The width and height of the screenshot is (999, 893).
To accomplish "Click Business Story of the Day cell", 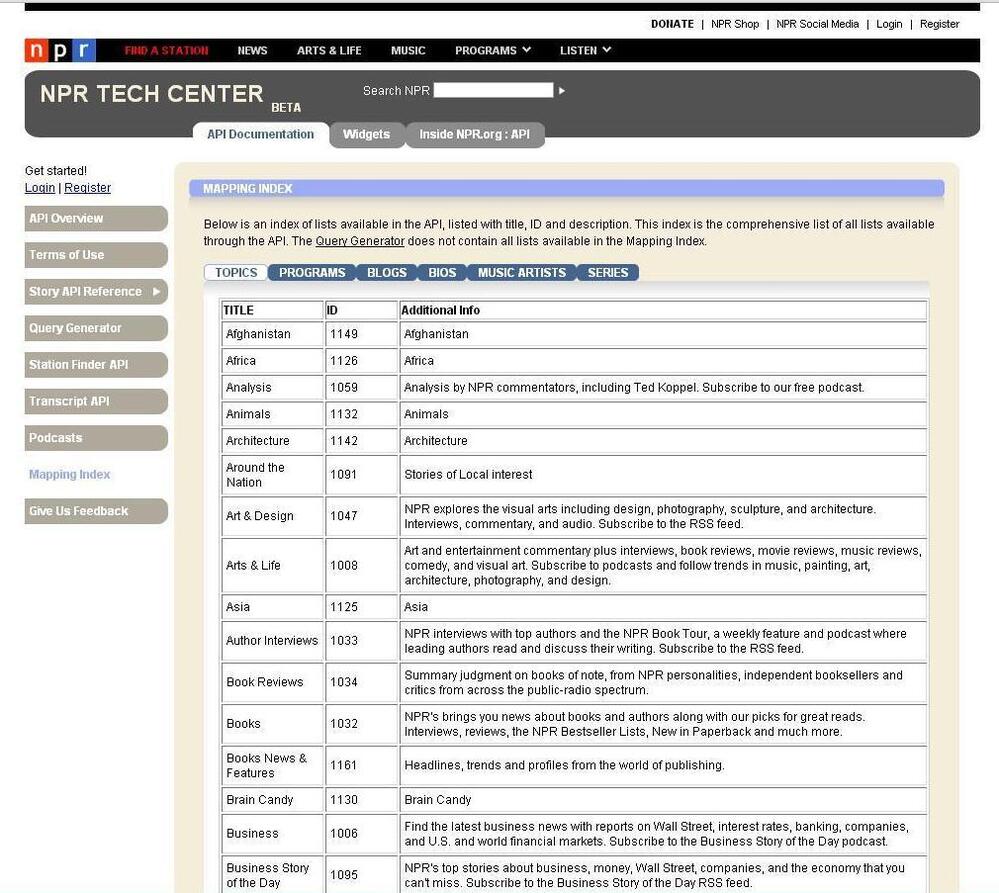I will [x=272, y=875].
